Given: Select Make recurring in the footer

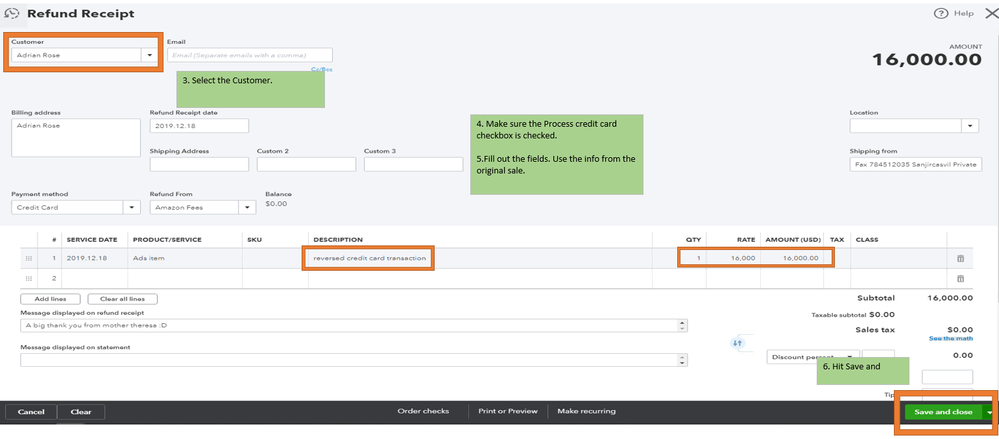Looking at the screenshot, I should (586, 411).
